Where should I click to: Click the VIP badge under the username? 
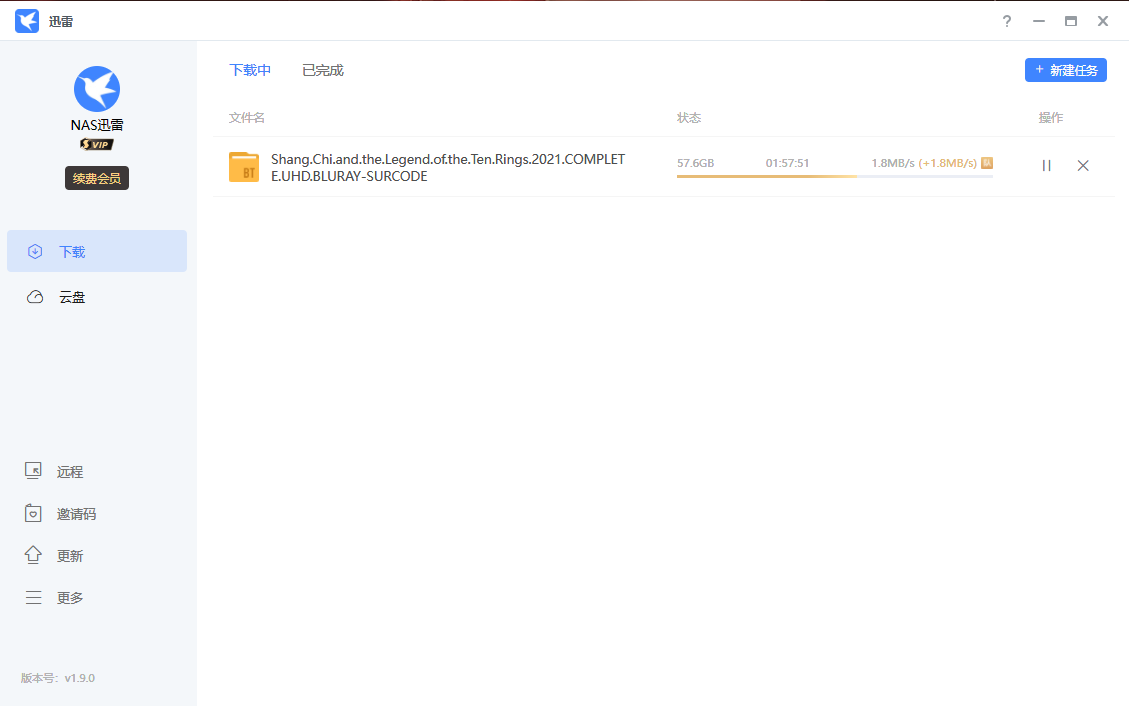tap(97, 144)
